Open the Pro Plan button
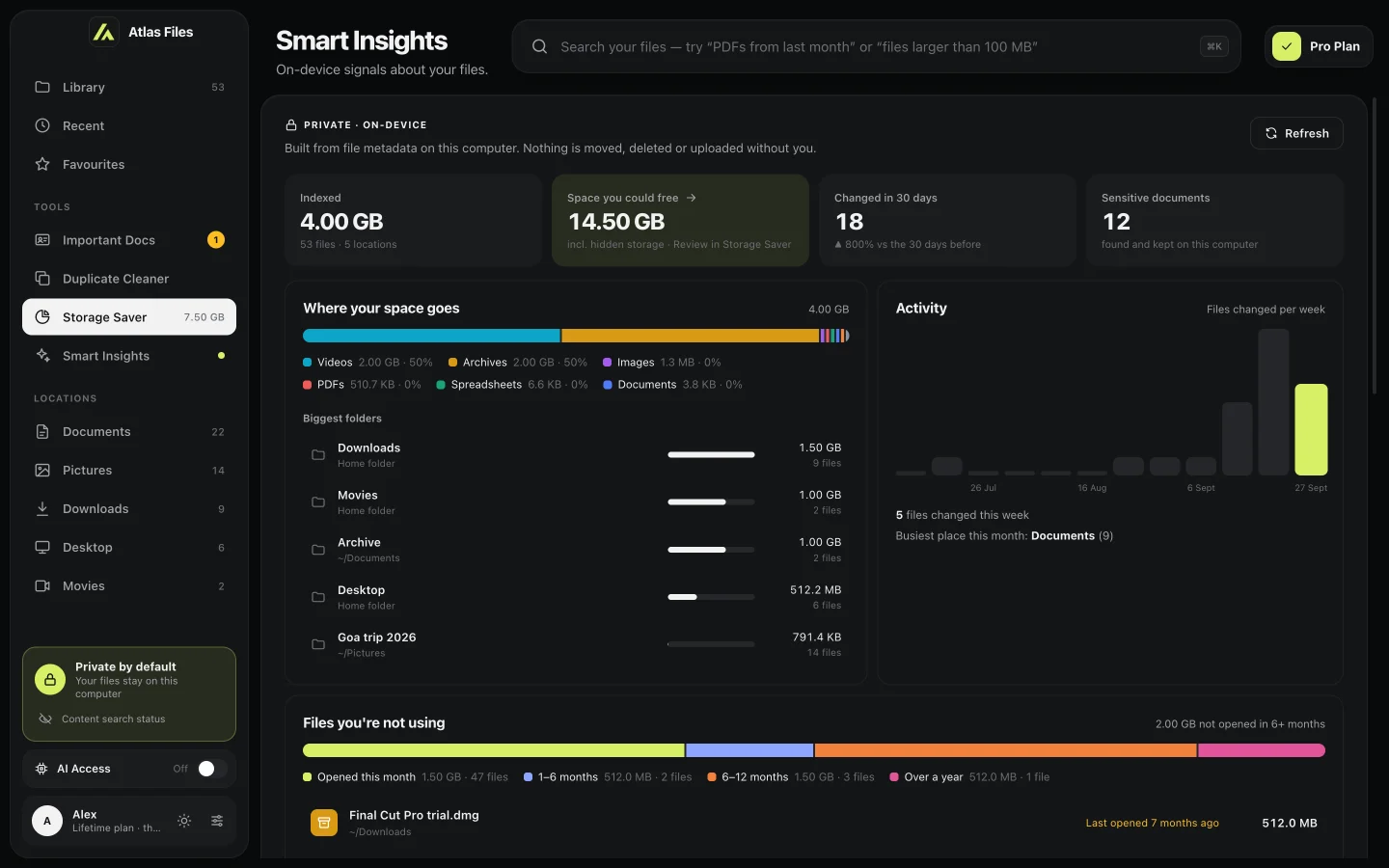The width and height of the screenshot is (1389, 868). click(x=1319, y=46)
